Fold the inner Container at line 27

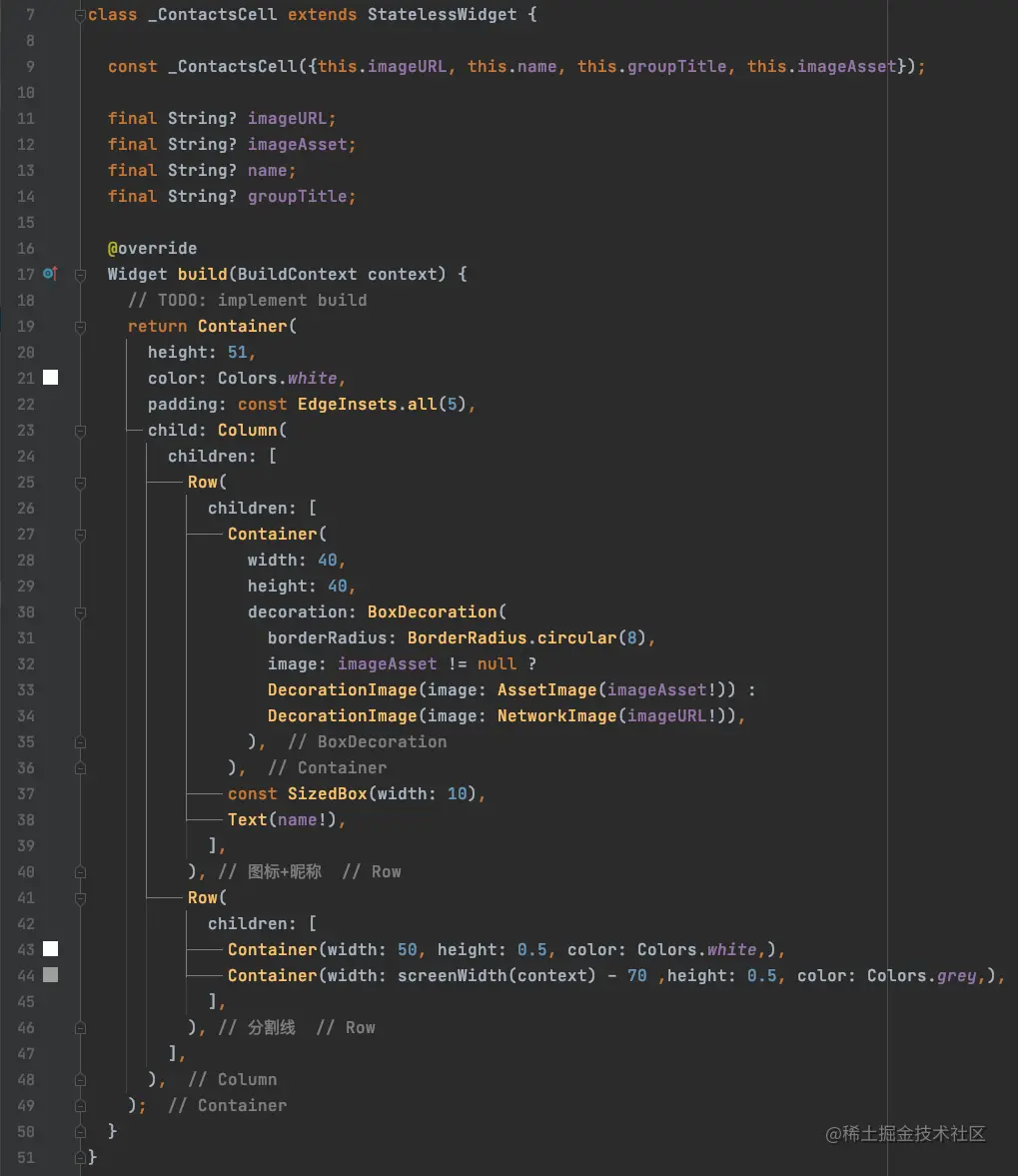tap(80, 534)
